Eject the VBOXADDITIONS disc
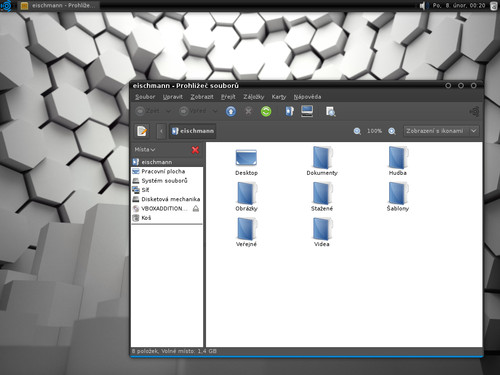Image resolution: width=500 pixels, height=375 pixels. (x=196, y=209)
